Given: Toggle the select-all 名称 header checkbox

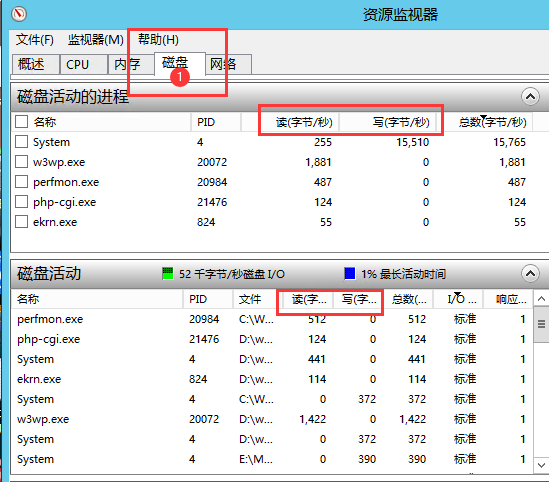Looking at the screenshot, I should pos(21,122).
